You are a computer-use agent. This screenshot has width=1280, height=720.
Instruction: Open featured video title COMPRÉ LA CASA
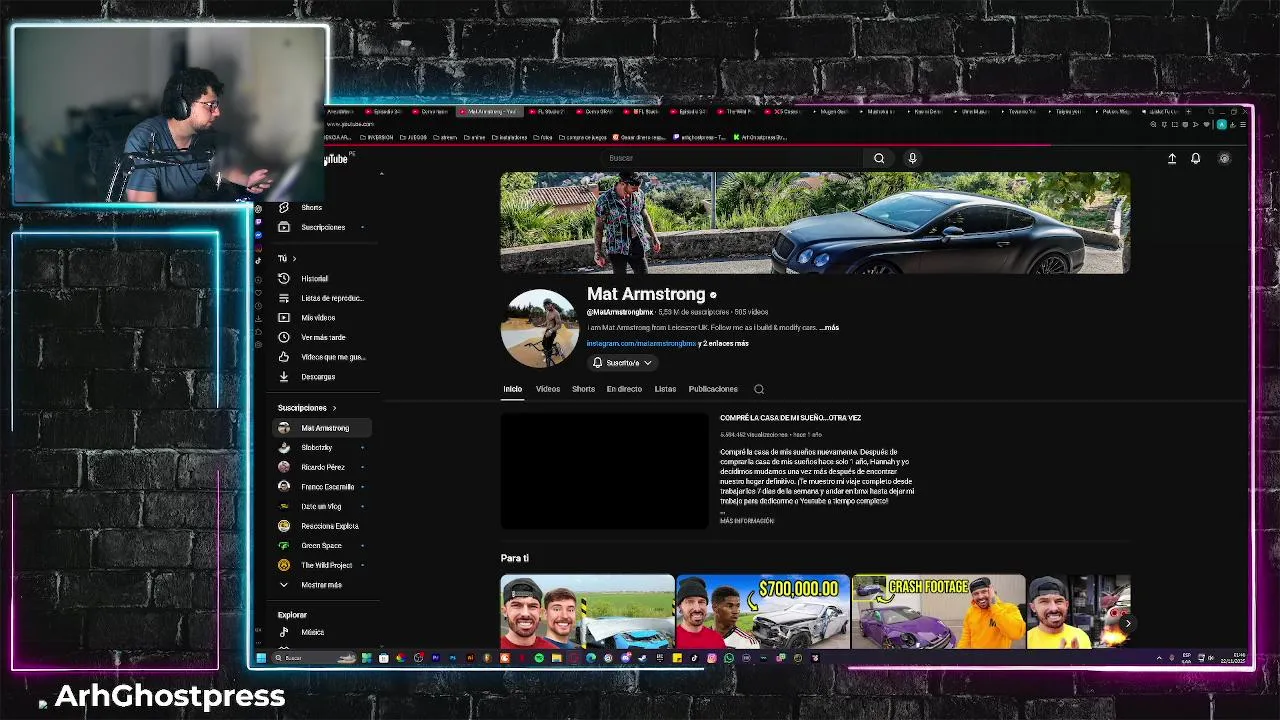[x=790, y=418]
